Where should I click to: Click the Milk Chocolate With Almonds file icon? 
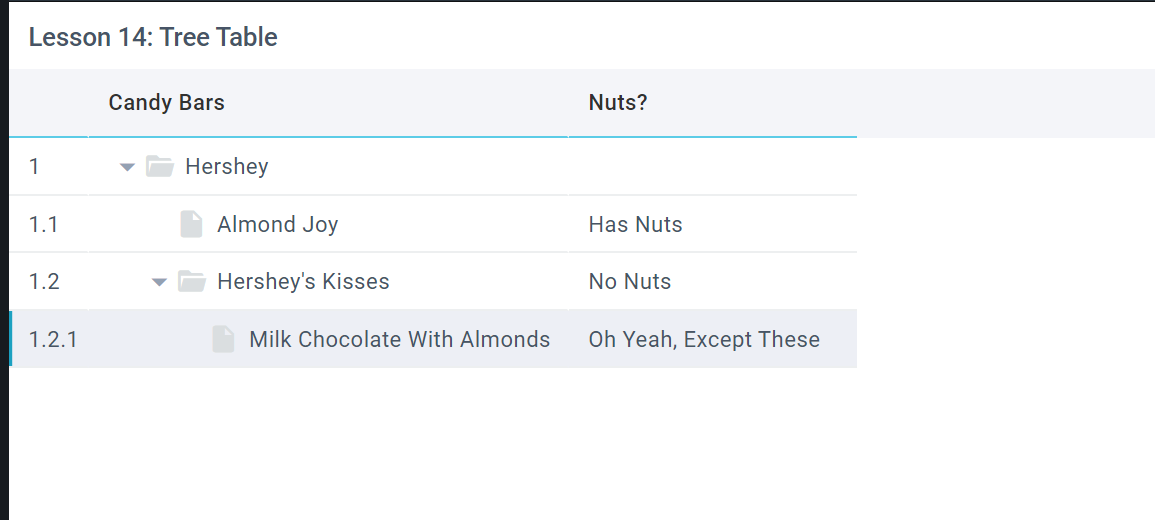[x=223, y=340]
